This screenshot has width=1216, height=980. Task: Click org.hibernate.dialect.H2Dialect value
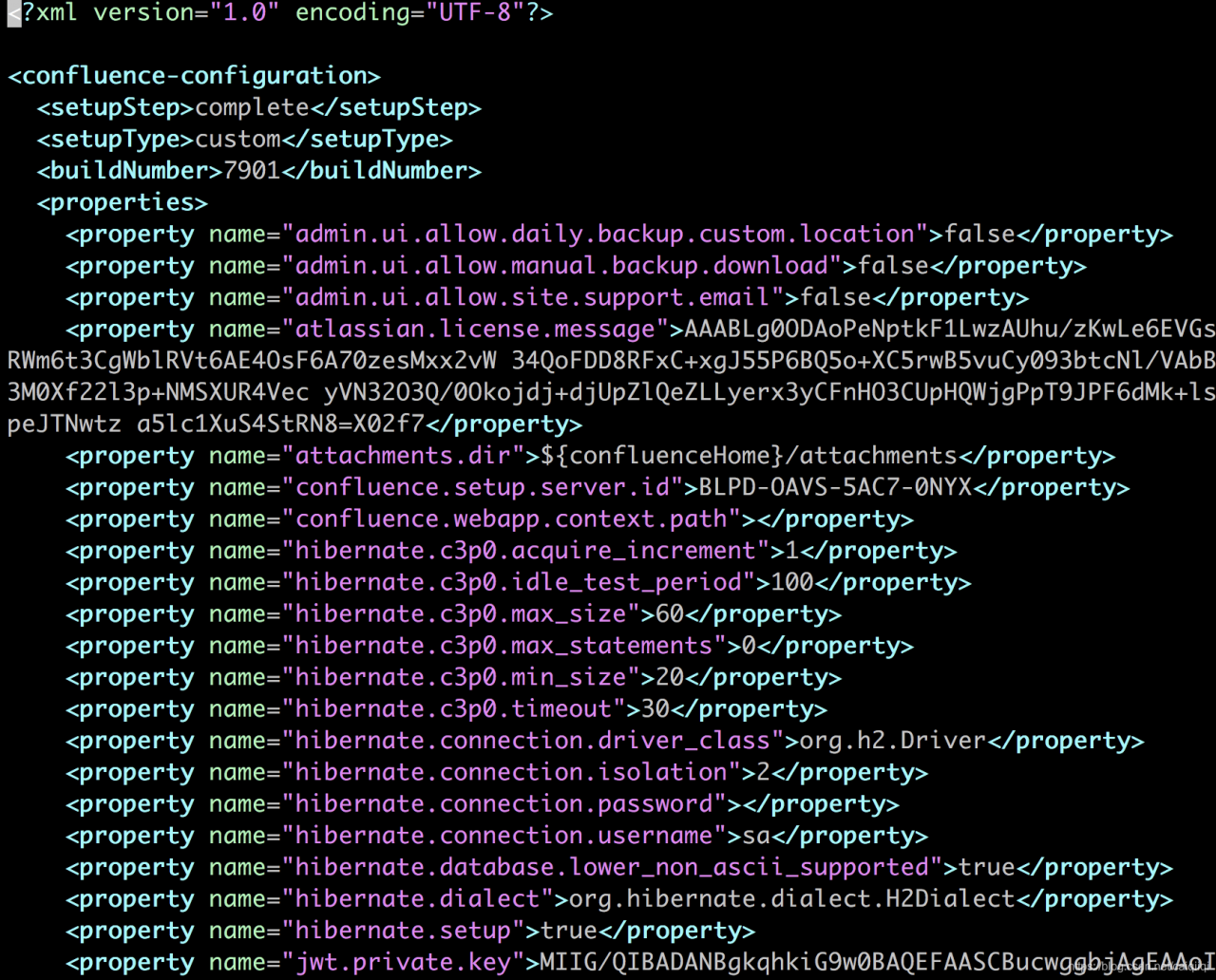click(x=791, y=899)
